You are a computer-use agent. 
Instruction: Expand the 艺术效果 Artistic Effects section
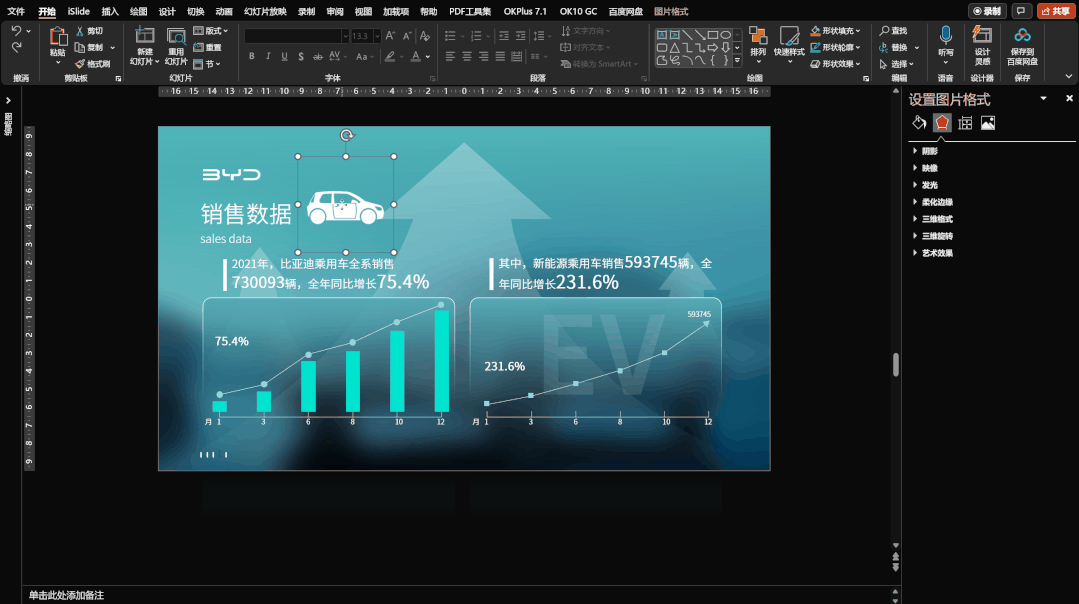pos(932,253)
